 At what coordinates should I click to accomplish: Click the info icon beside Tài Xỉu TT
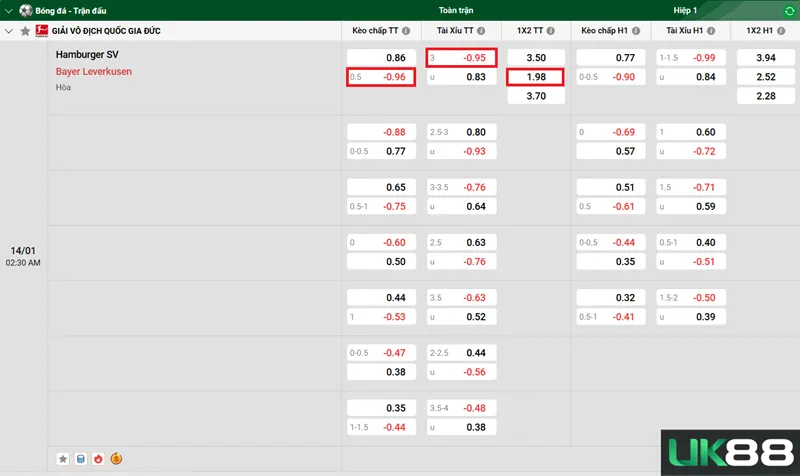pos(479,31)
